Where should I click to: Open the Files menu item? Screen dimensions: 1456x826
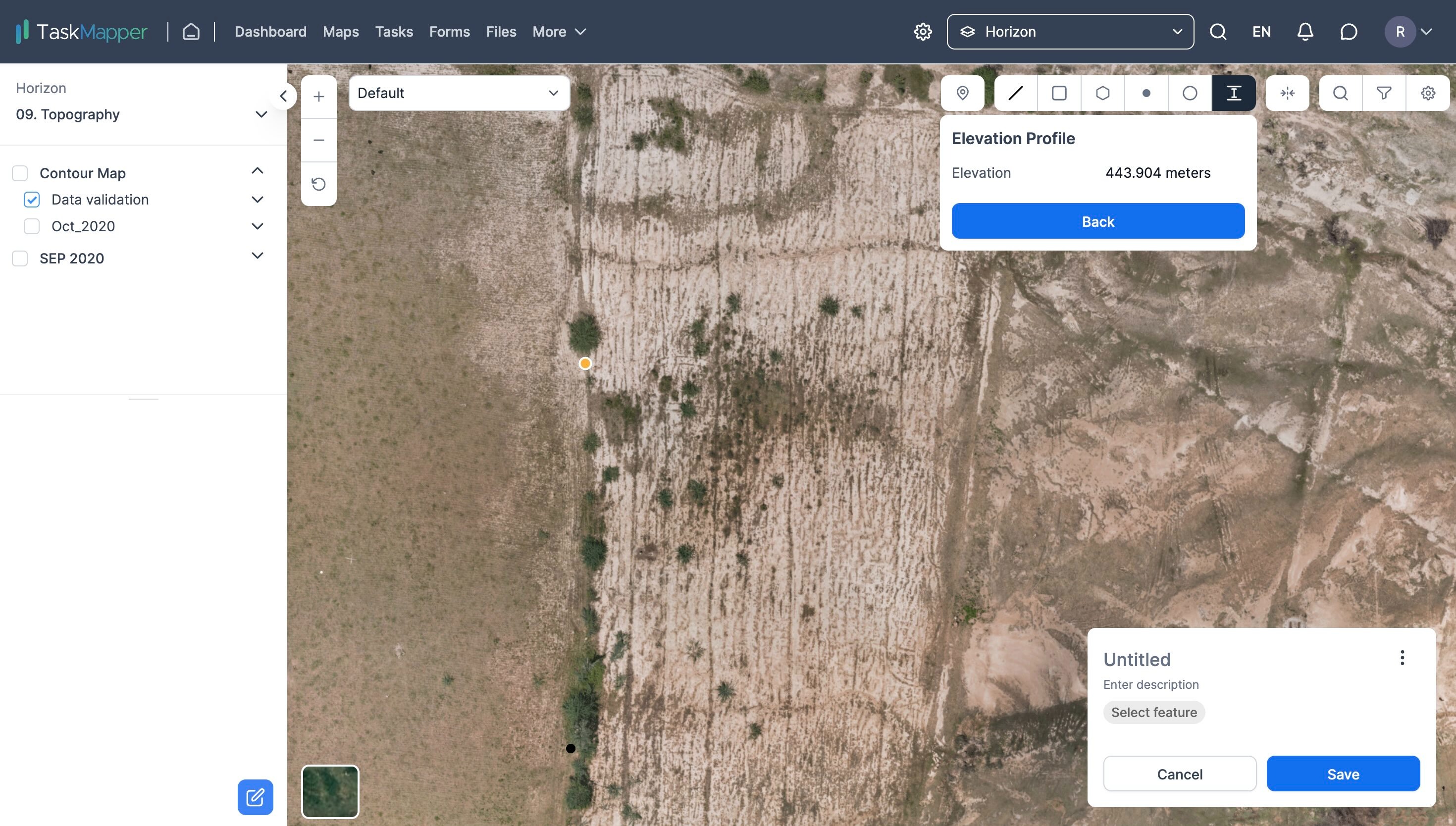pyautogui.click(x=501, y=32)
